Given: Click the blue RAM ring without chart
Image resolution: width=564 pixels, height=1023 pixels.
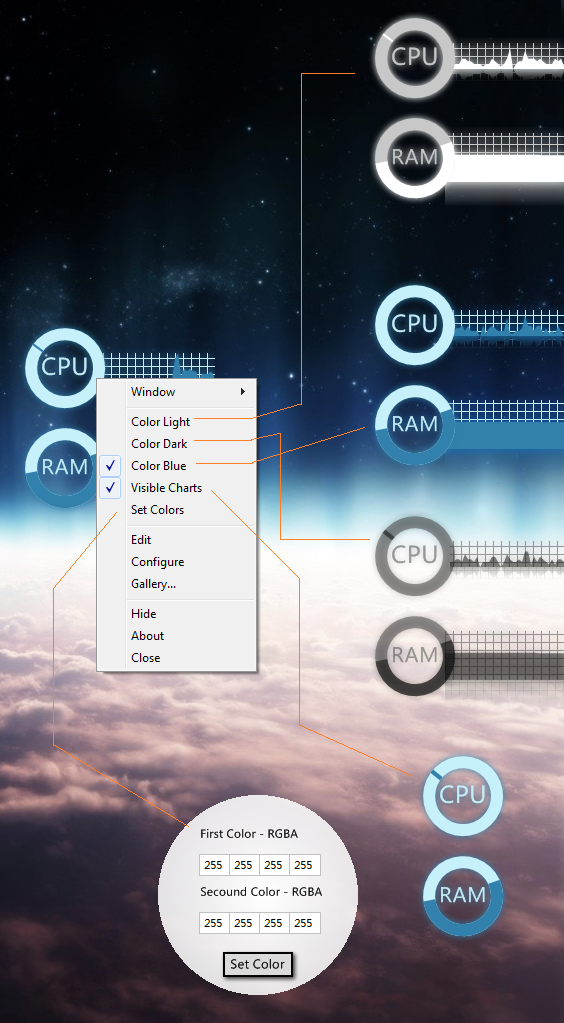Looking at the screenshot, I should (462, 895).
